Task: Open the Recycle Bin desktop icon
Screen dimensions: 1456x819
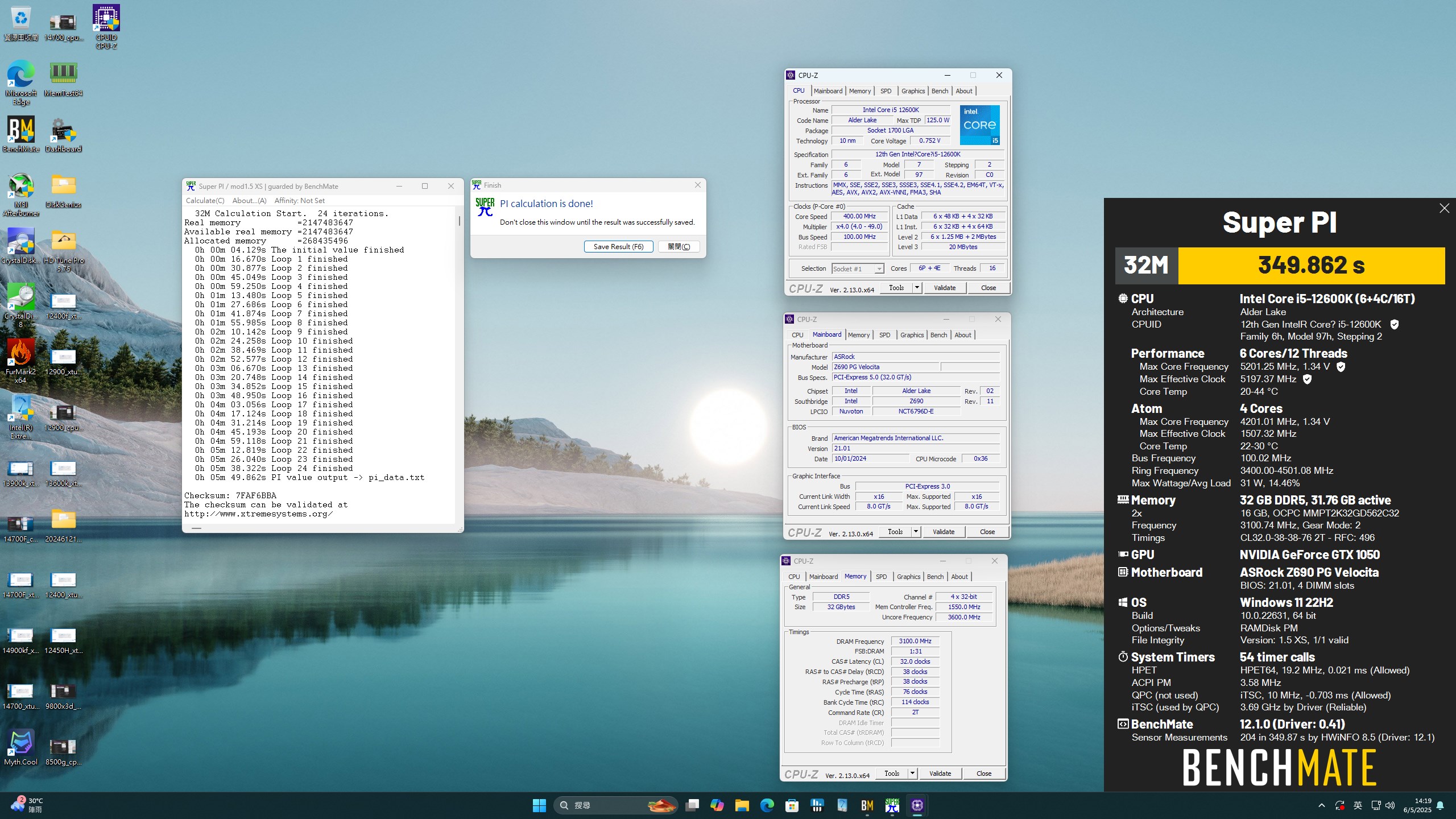Action: pos(21,23)
